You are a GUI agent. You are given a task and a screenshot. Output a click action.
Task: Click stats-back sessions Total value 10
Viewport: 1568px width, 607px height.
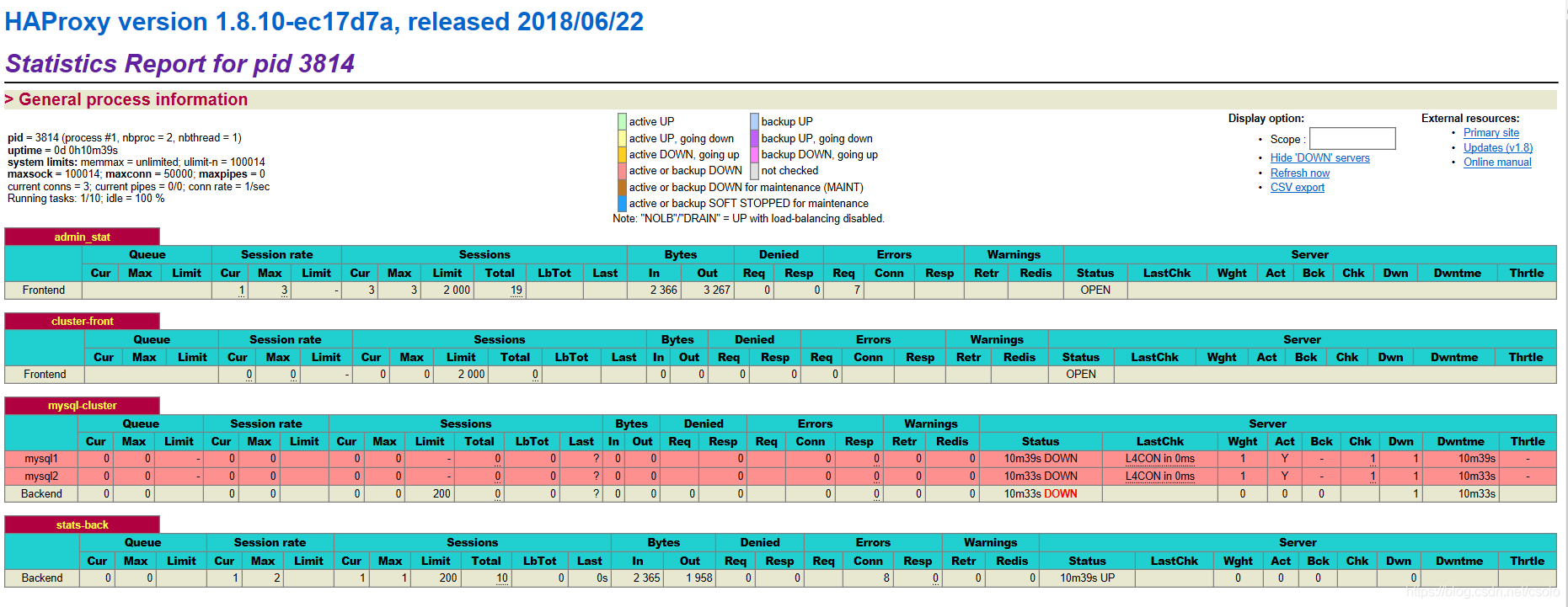pyautogui.click(x=502, y=578)
